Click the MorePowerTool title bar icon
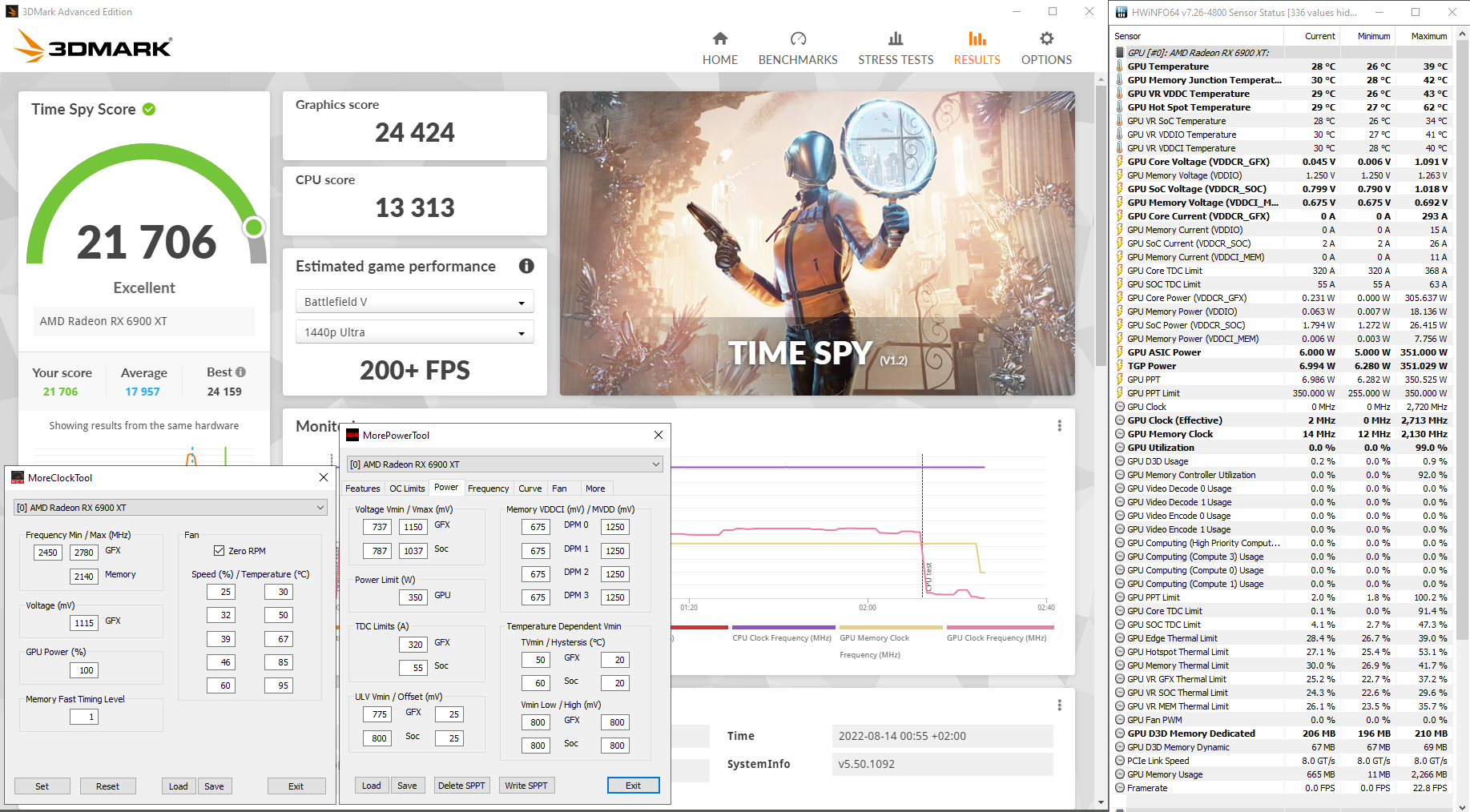This screenshot has width=1470, height=812. [352, 435]
